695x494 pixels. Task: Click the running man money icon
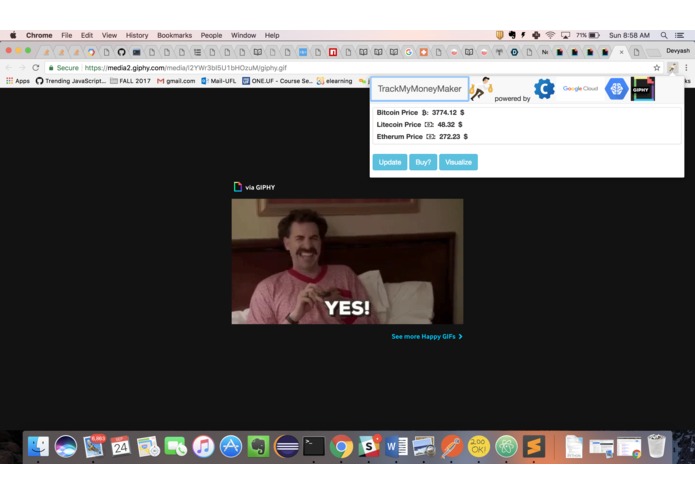coord(481,88)
